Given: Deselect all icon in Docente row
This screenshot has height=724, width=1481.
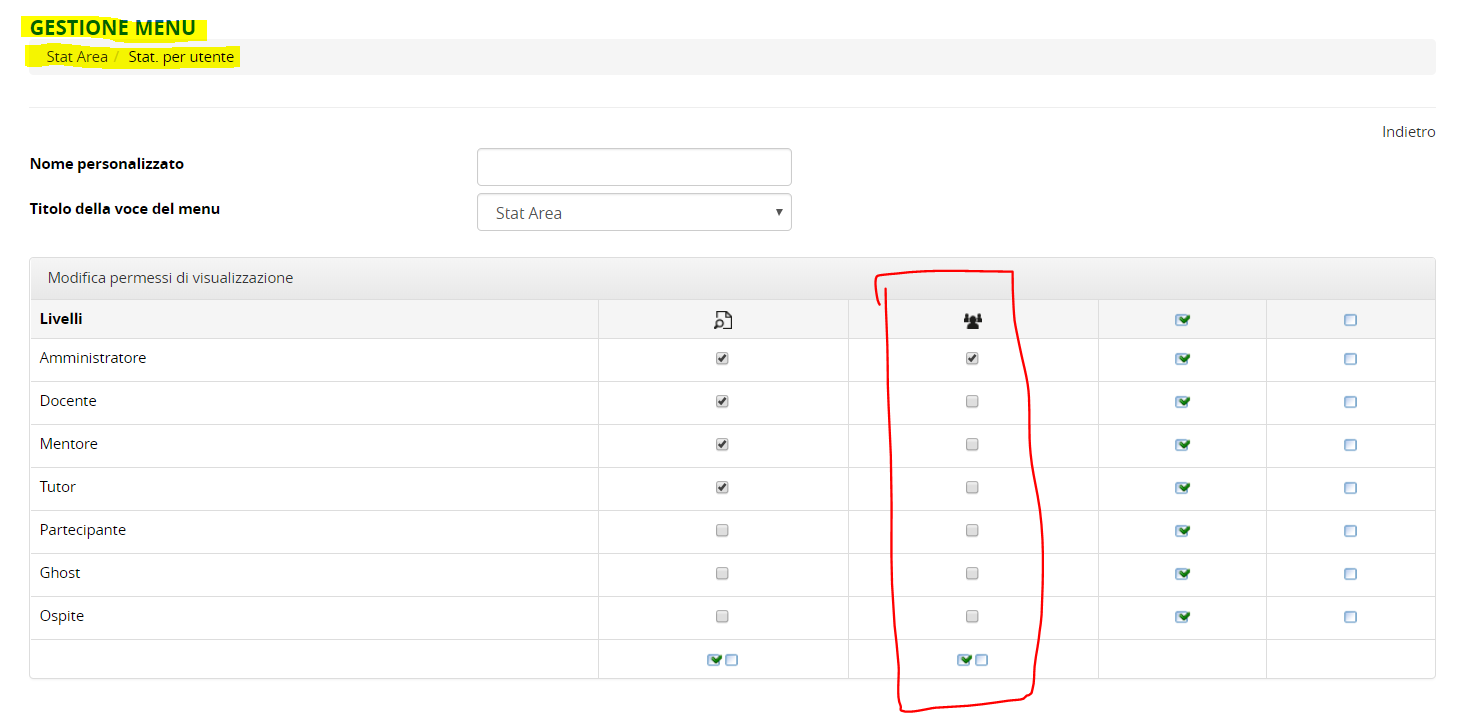Looking at the screenshot, I should (1350, 402).
